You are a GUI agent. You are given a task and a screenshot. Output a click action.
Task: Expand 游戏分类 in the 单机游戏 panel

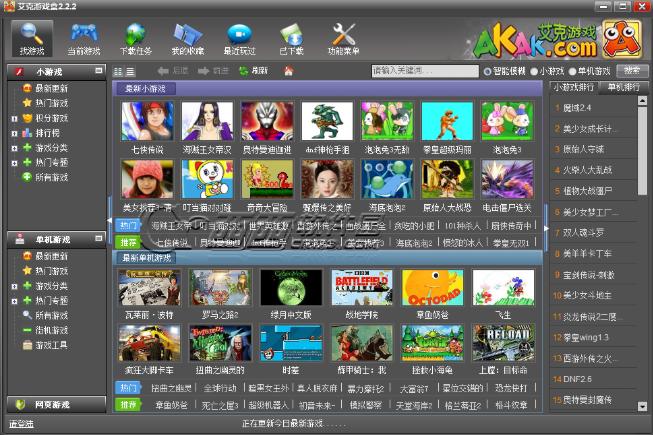15,286
